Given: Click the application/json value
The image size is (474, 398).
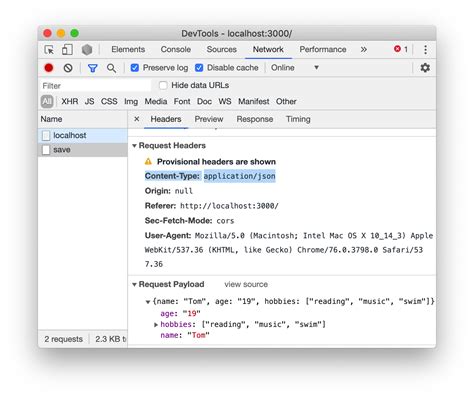Looking at the screenshot, I should click(x=239, y=176).
